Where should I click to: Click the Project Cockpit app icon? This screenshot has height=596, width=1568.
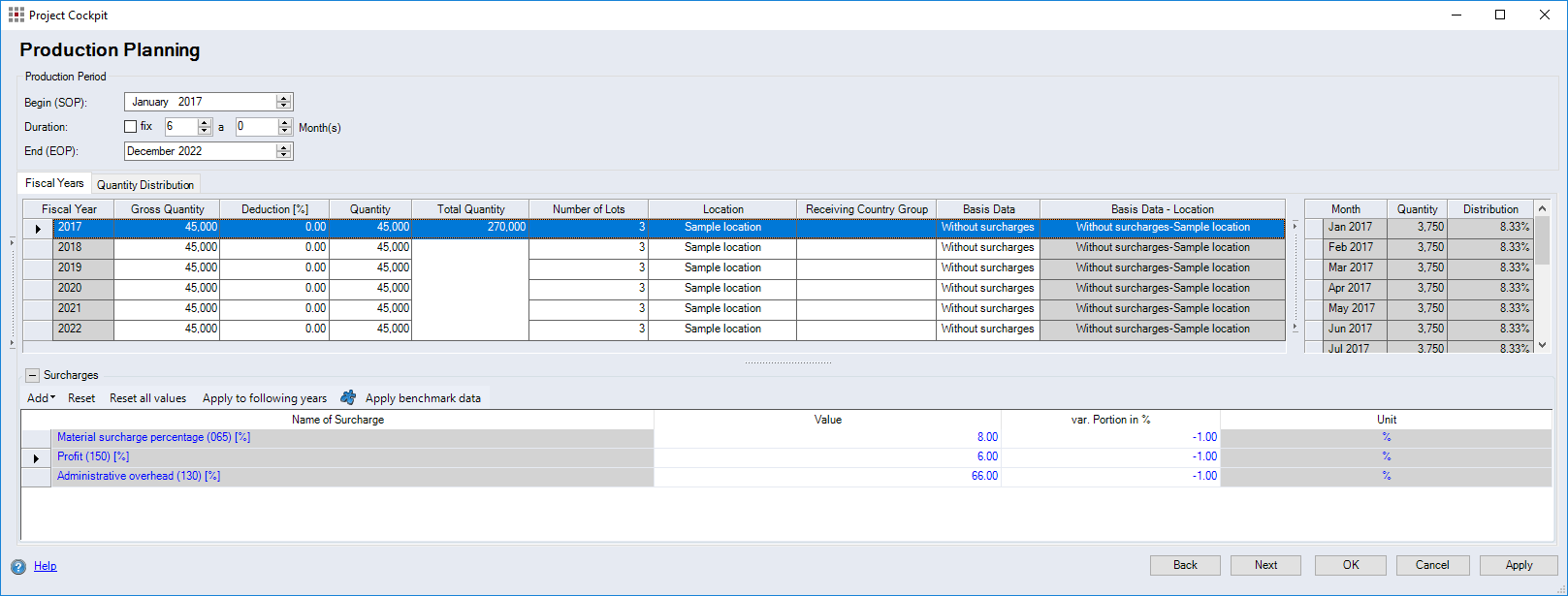pos(16,15)
